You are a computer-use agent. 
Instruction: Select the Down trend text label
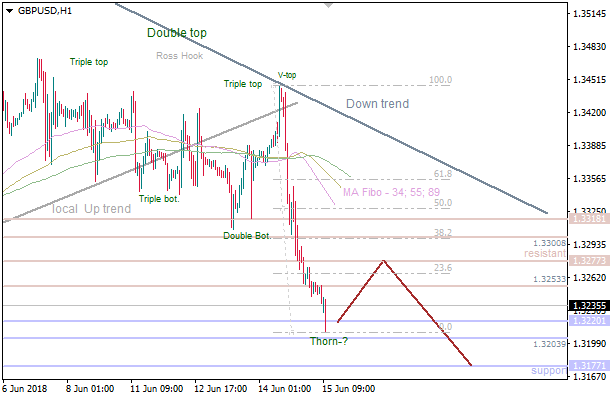coord(377,104)
